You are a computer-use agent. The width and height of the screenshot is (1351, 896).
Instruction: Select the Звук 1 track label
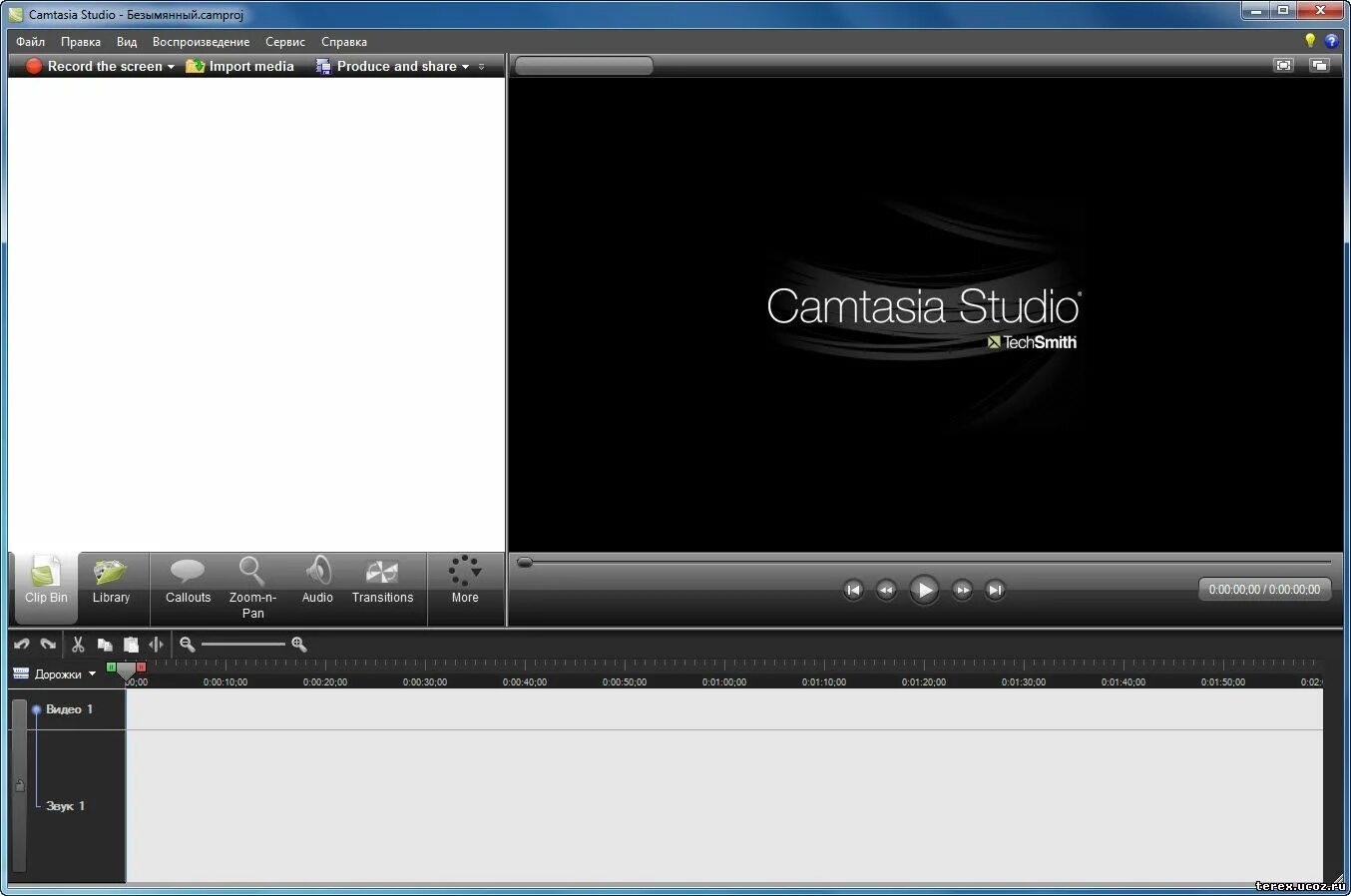pos(65,806)
